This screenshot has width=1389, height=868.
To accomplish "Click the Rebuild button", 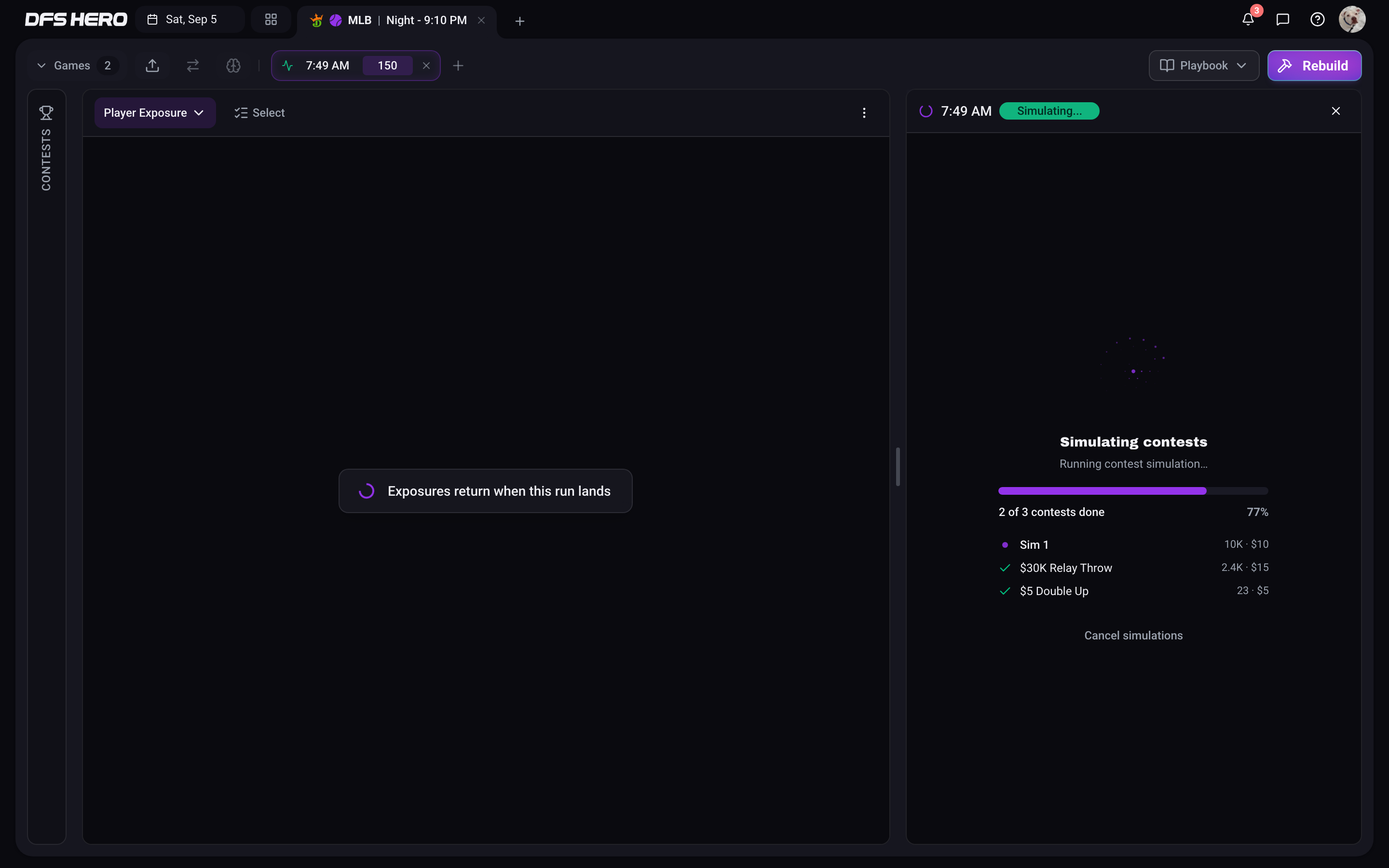I will pos(1314,66).
